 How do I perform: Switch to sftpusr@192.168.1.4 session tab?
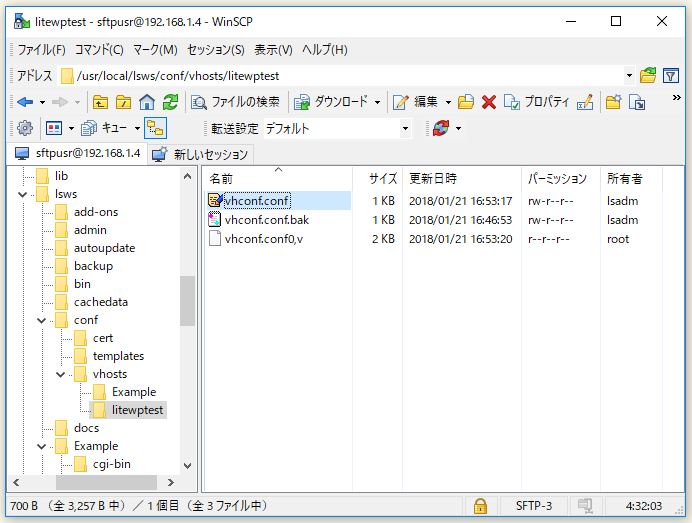[x=77, y=154]
